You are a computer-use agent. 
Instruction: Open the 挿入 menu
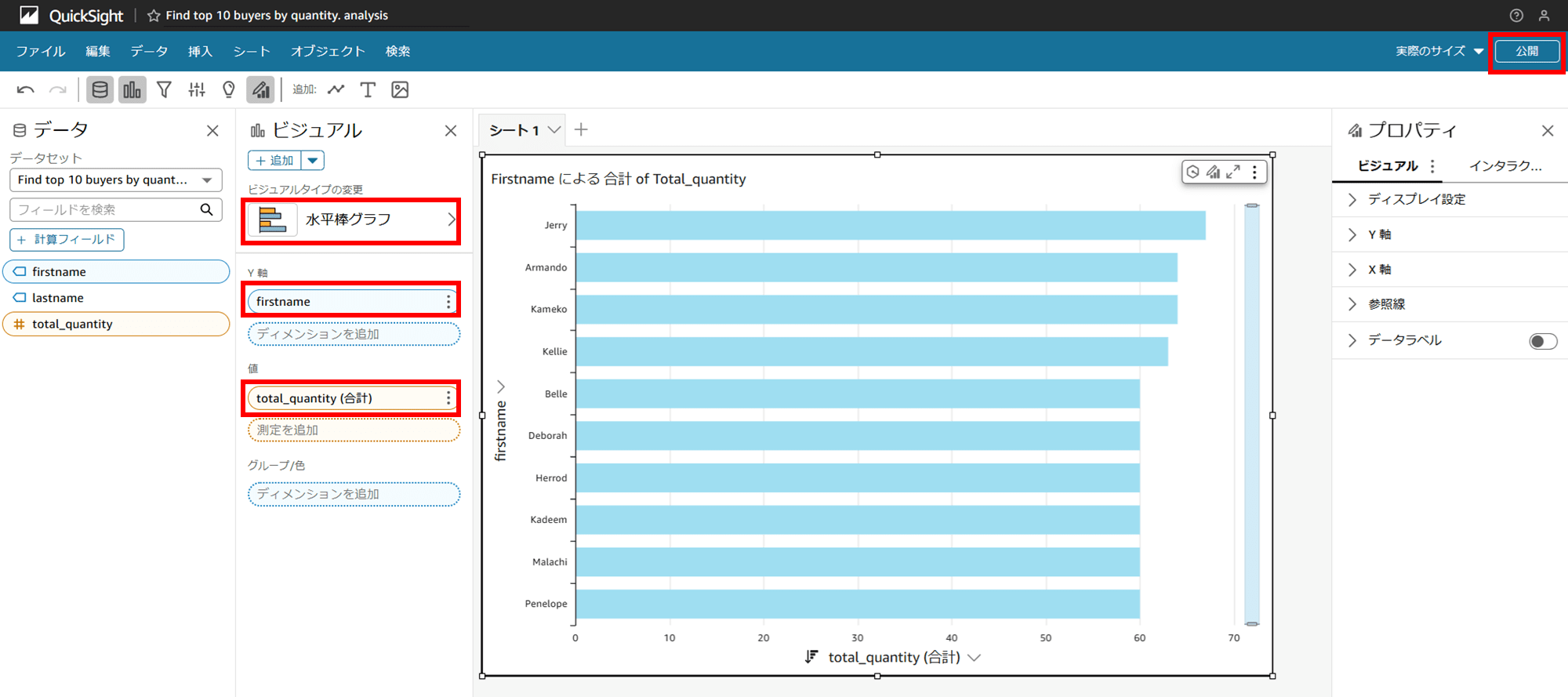coord(200,51)
